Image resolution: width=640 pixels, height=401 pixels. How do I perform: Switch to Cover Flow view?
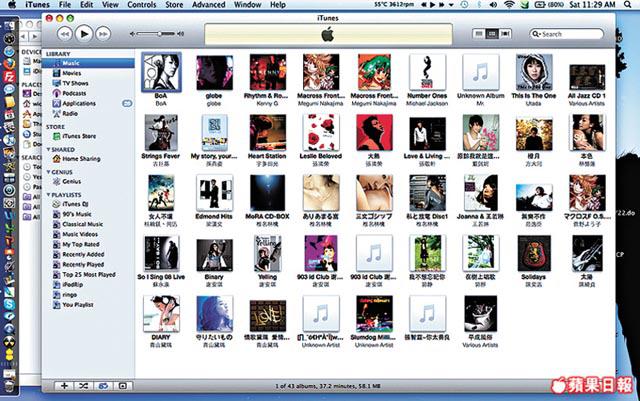[505, 34]
